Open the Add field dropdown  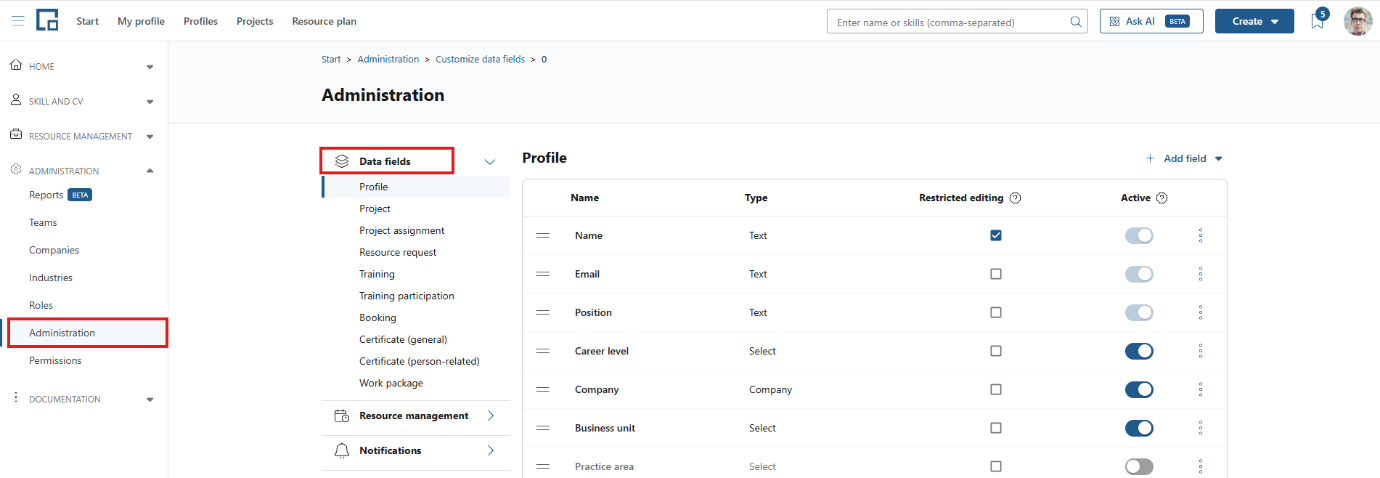click(x=1185, y=158)
